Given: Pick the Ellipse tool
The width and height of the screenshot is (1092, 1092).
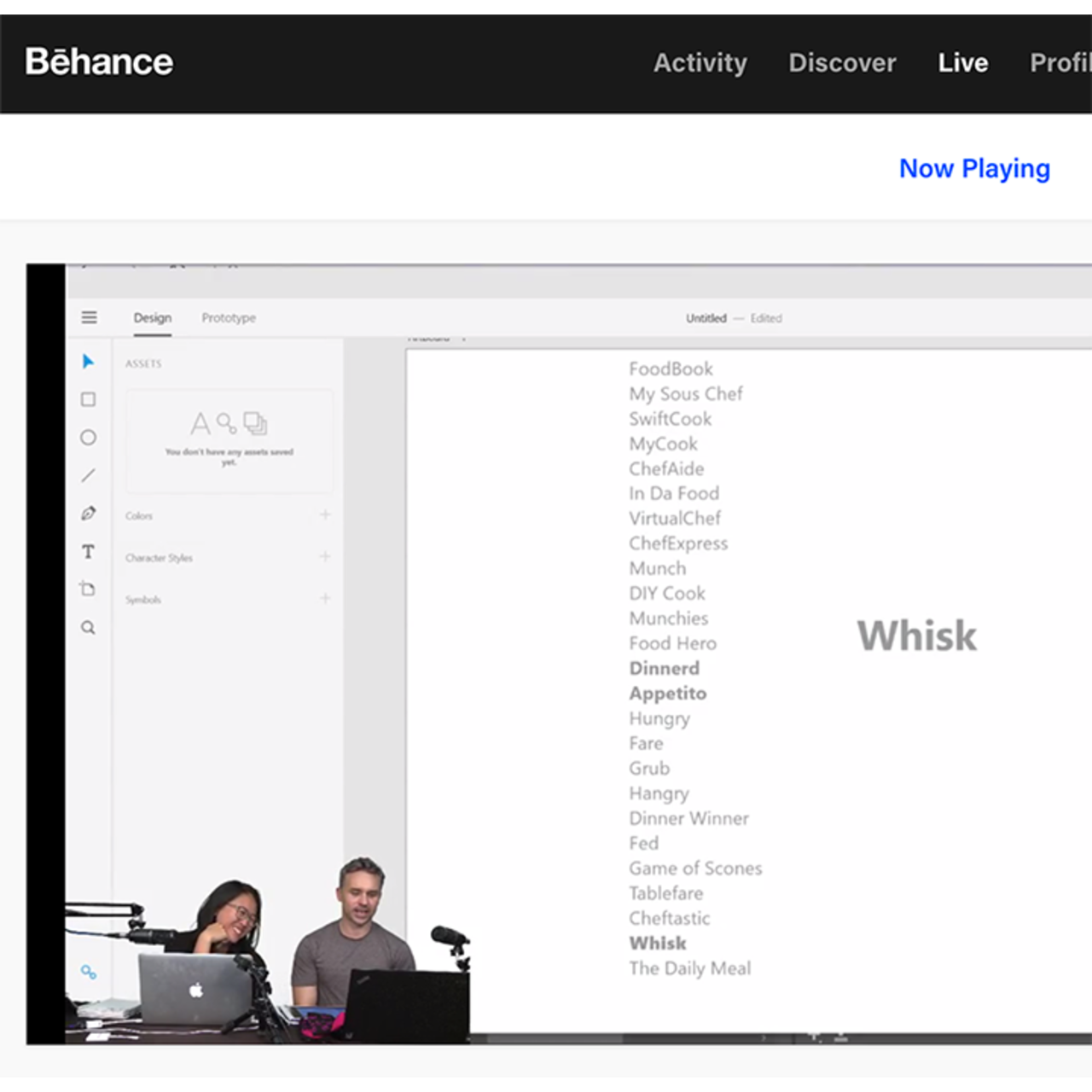Looking at the screenshot, I should 88,438.
